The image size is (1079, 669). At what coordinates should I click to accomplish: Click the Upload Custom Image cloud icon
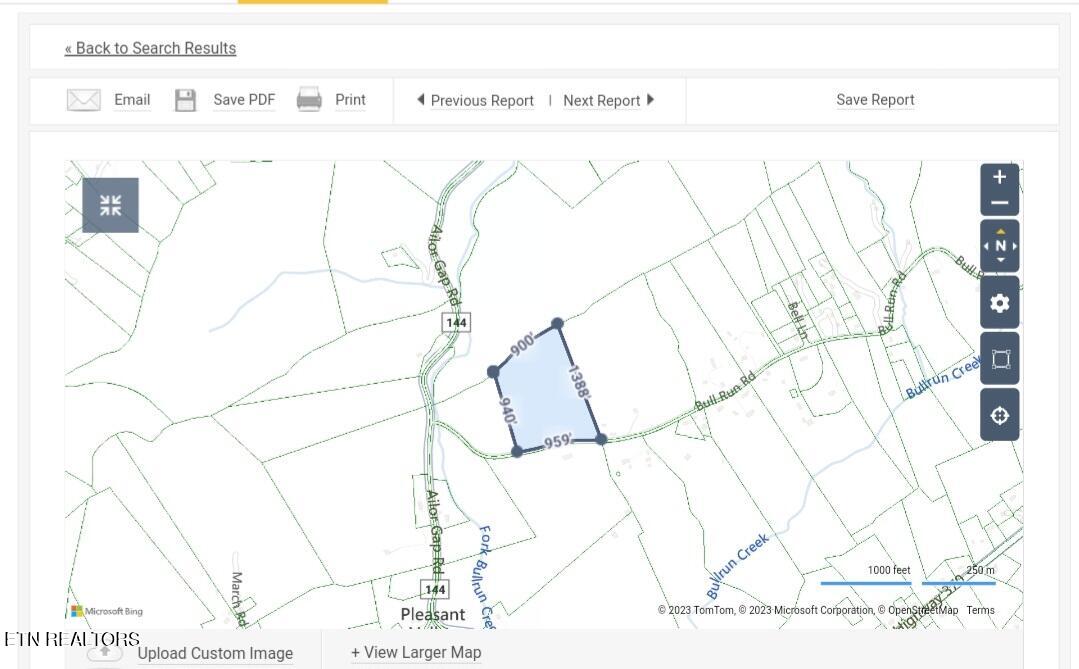[104, 652]
